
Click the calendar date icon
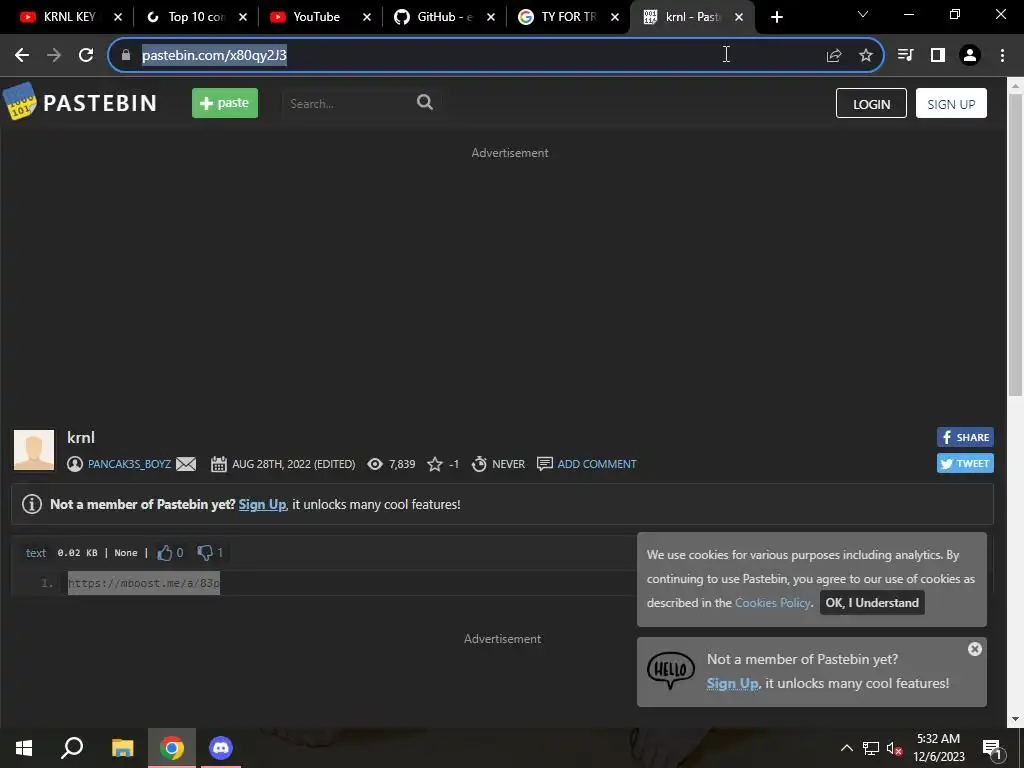219,464
